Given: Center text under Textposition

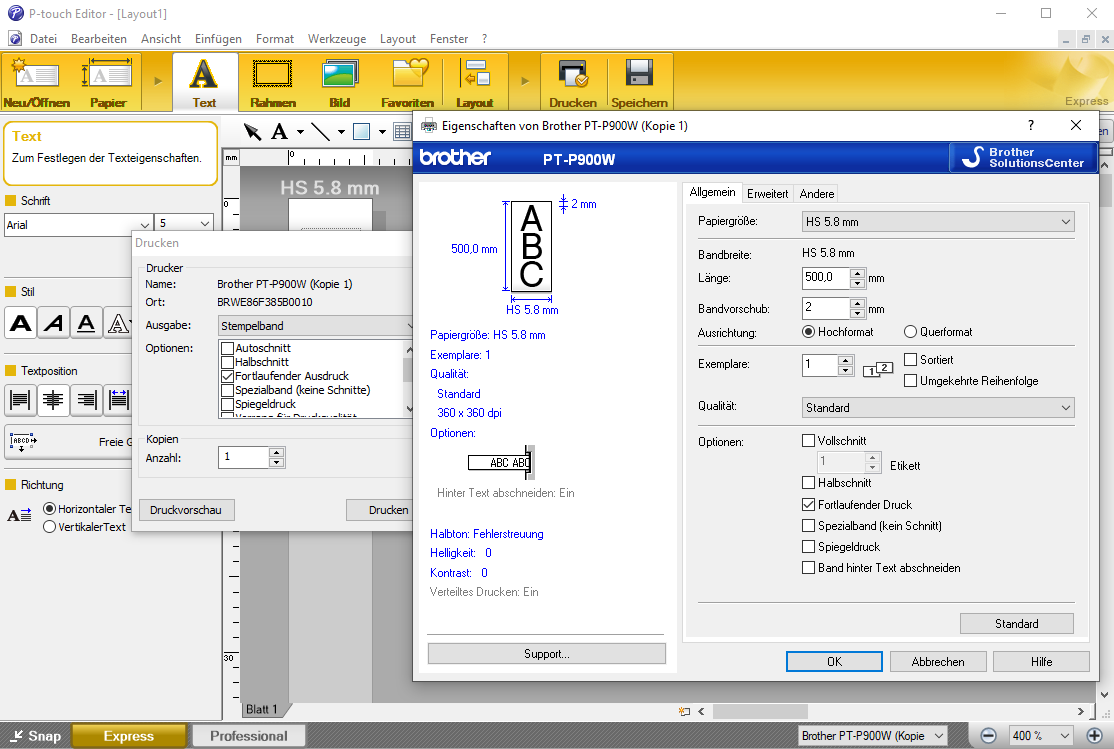Looking at the screenshot, I should [53, 400].
